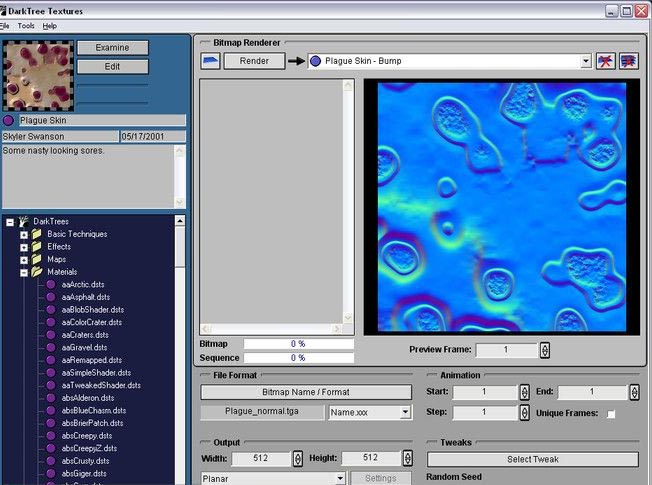This screenshot has width=652, height=485.
Task: Expand the Basic Techniques folder
Action: [x=24, y=234]
